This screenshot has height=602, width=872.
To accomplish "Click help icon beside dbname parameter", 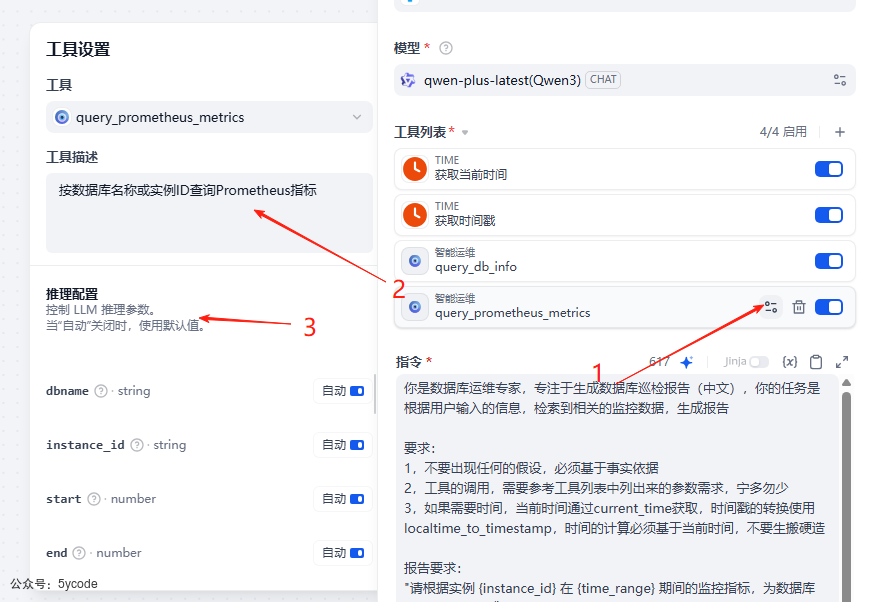I will pos(101,391).
